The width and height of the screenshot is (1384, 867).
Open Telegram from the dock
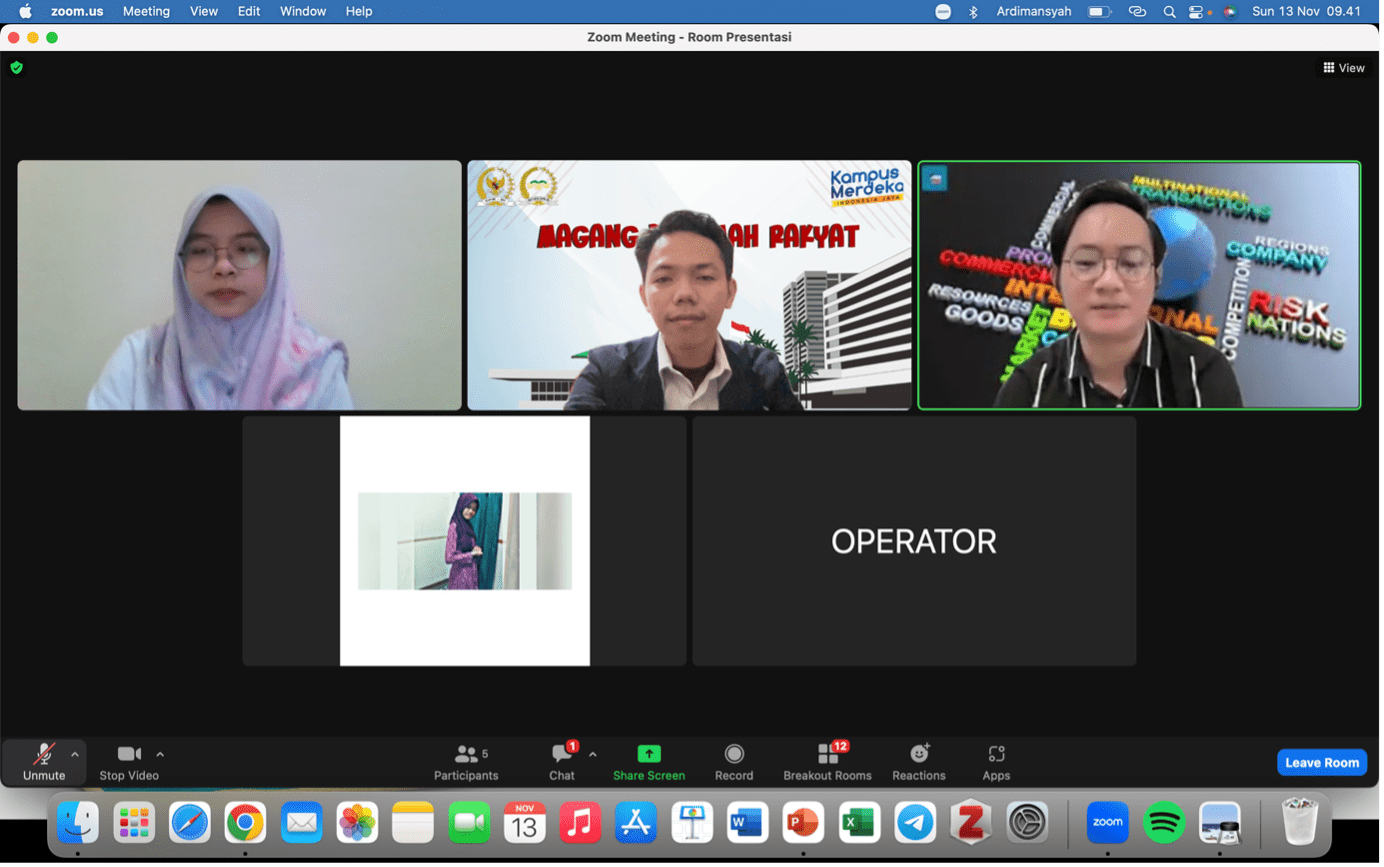point(915,823)
